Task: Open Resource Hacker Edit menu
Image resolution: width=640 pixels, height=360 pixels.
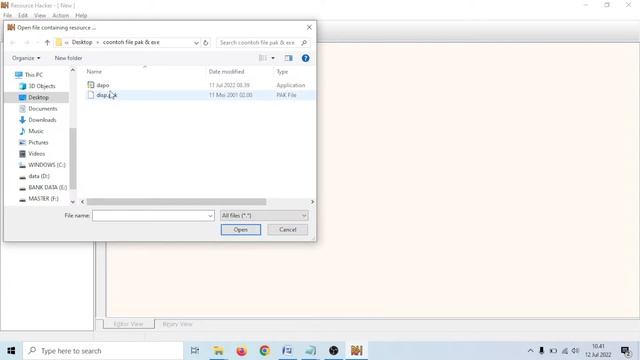Action: tap(23, 16)
